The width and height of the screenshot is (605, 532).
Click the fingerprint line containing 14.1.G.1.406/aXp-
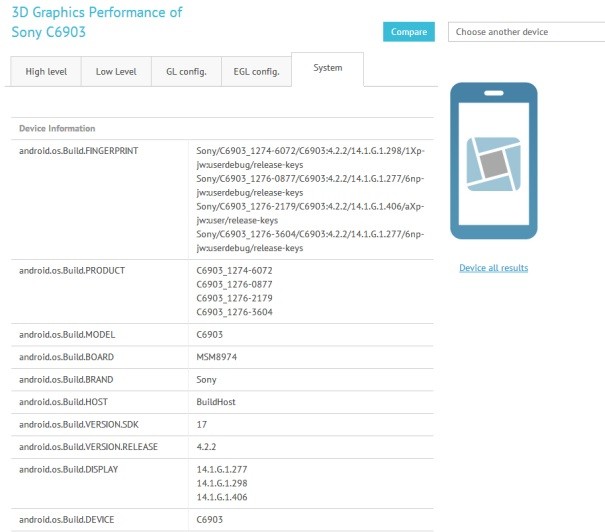tap(310, 206)
